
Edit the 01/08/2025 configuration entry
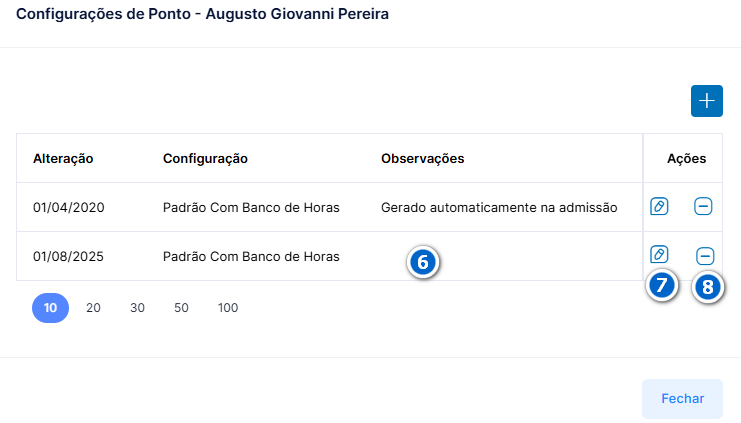point(659,254)
